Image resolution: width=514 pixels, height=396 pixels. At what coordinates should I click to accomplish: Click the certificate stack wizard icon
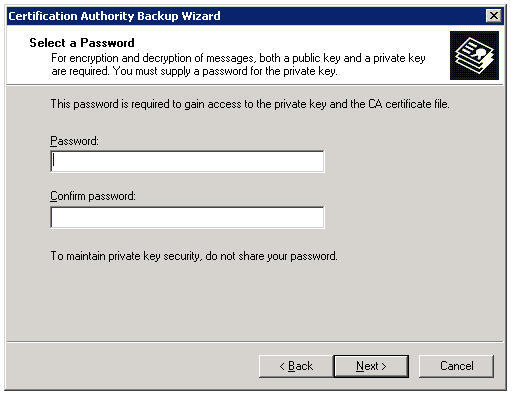tap(474, 55)
